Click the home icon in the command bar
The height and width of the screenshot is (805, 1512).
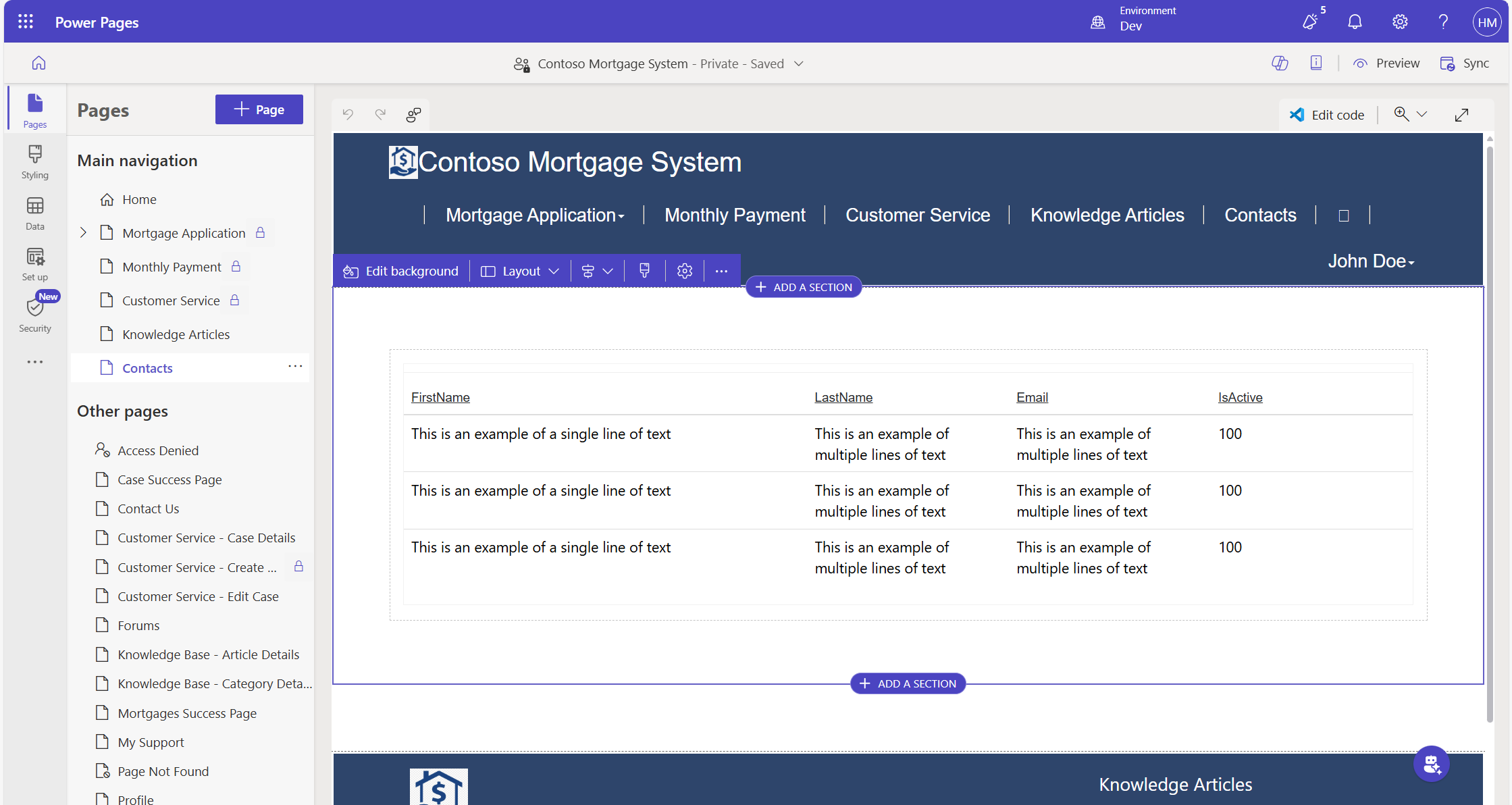[x=38, y=63]
